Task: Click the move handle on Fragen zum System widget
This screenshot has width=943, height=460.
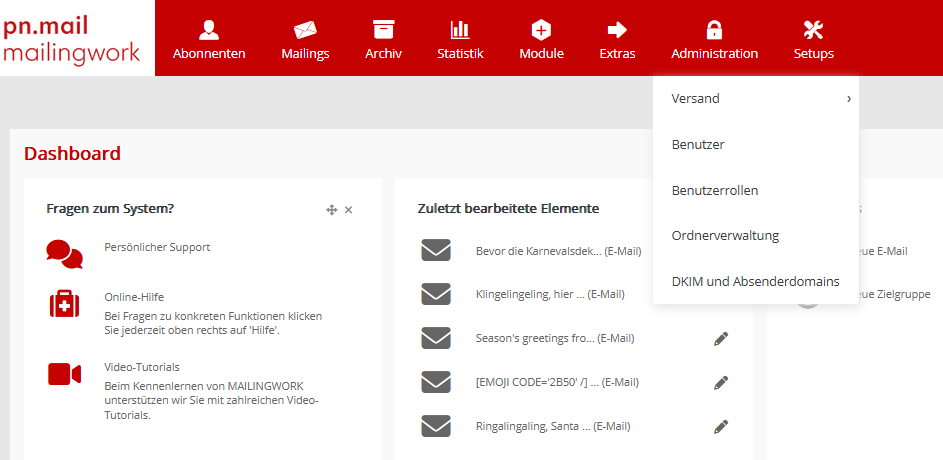Action: coord(331,210)
